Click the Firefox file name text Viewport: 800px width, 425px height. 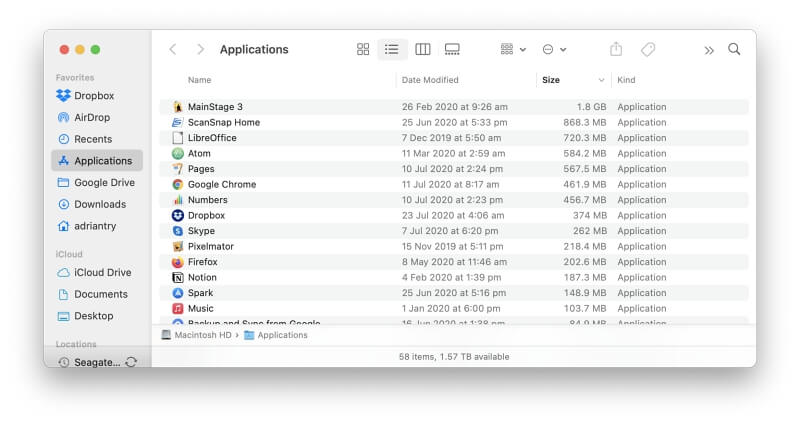click(203, 262)
